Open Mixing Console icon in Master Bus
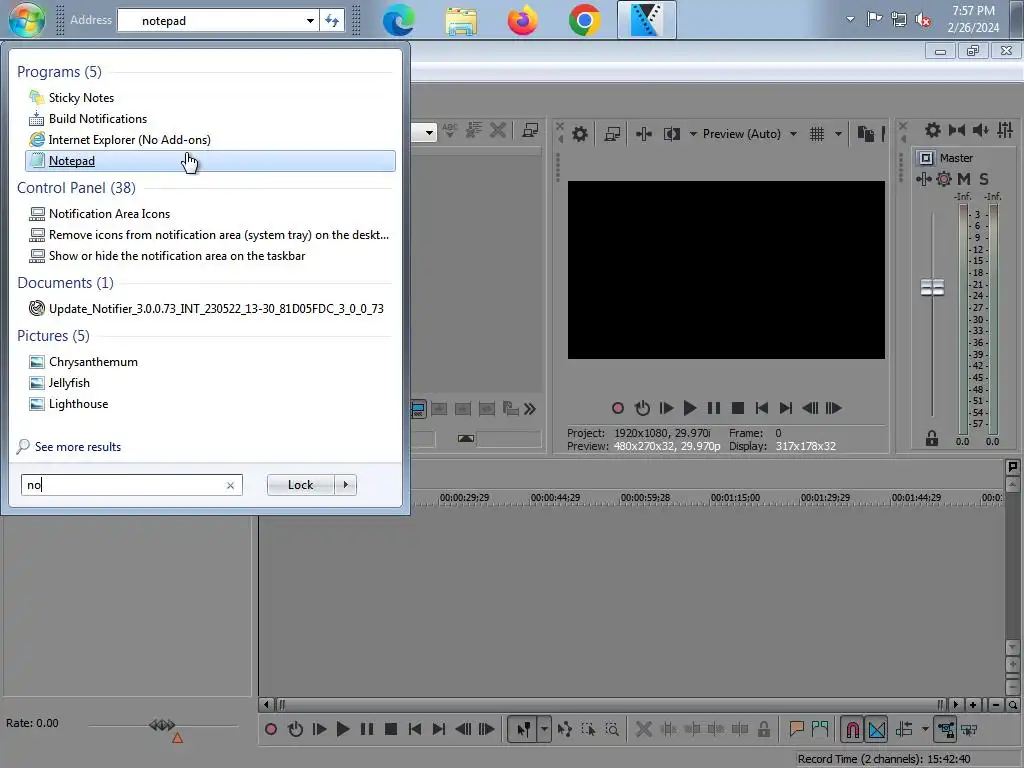The image size is (1024, 768). click(1005, 131)
